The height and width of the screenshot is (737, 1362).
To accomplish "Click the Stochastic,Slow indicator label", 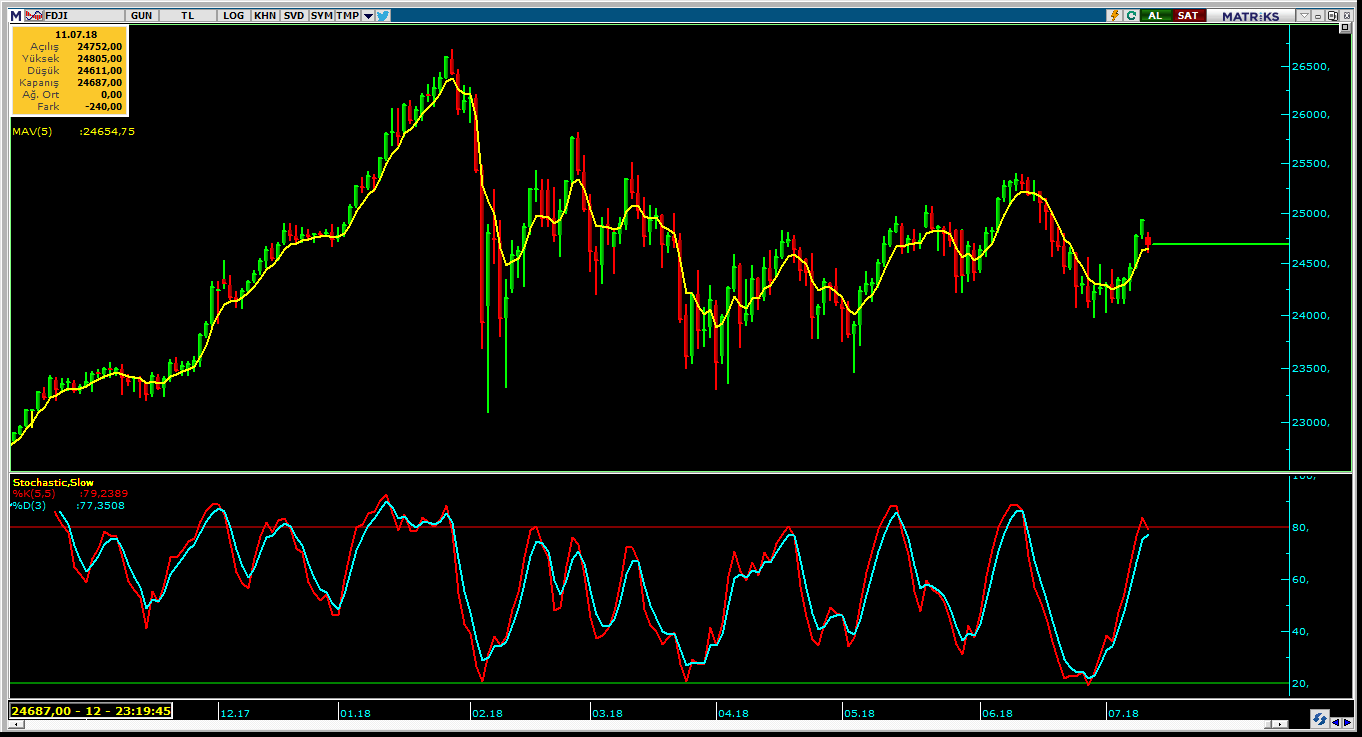I will click(53, 482).
